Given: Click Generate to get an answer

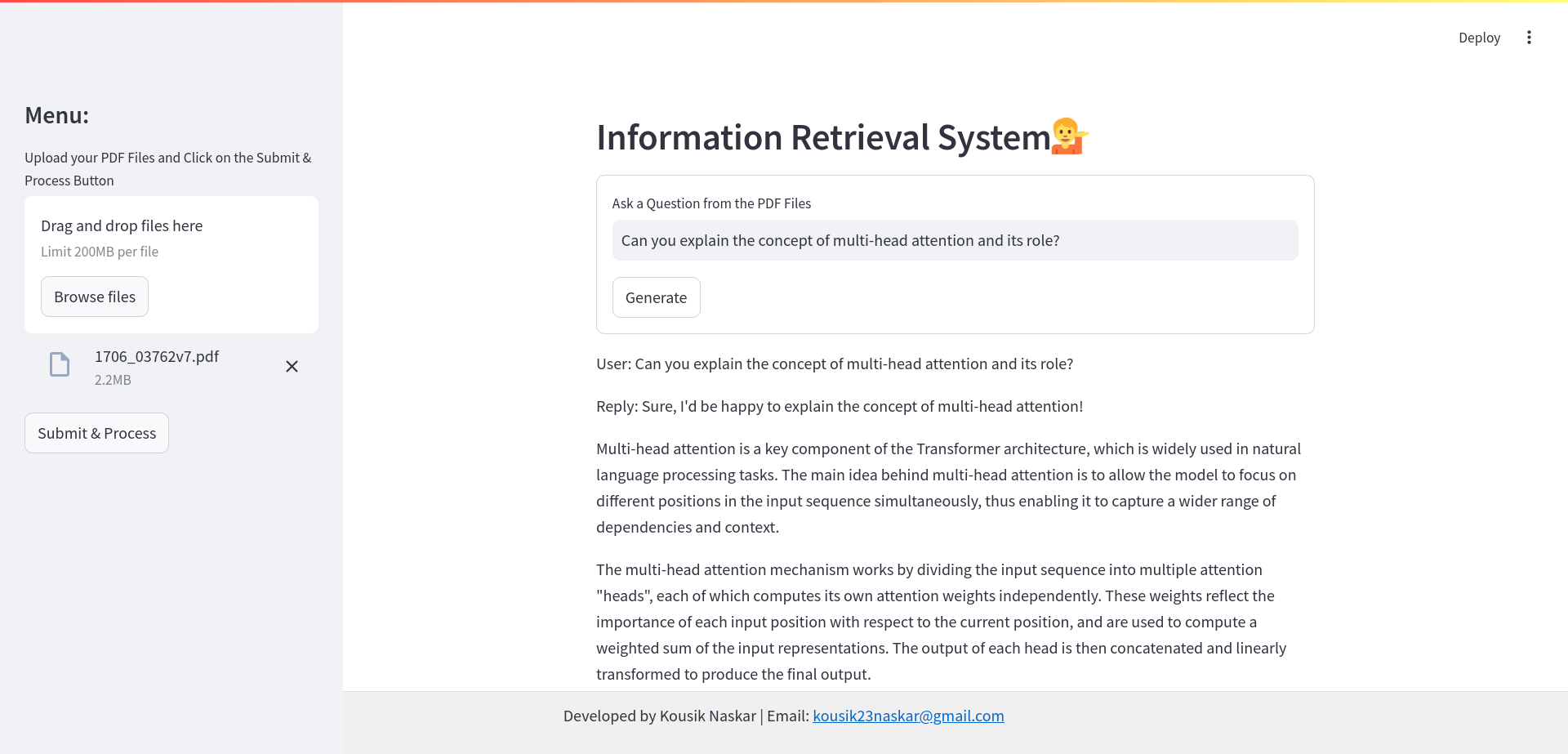Looking at the screenshot, I should pyautogui.click(x=656, y=297).
